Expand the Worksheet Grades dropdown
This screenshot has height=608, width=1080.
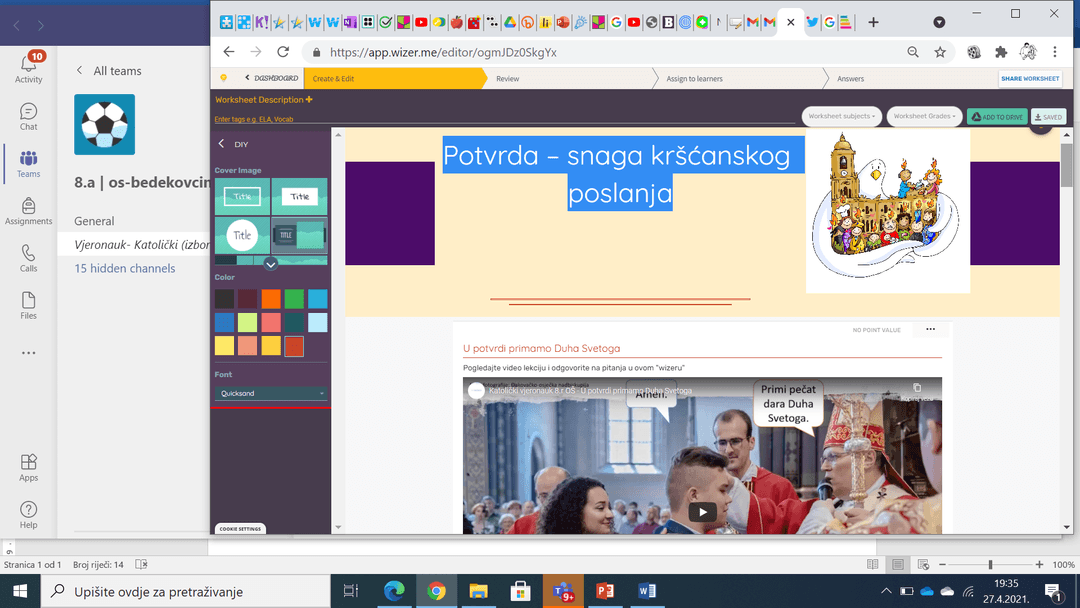tap(924, 116)
